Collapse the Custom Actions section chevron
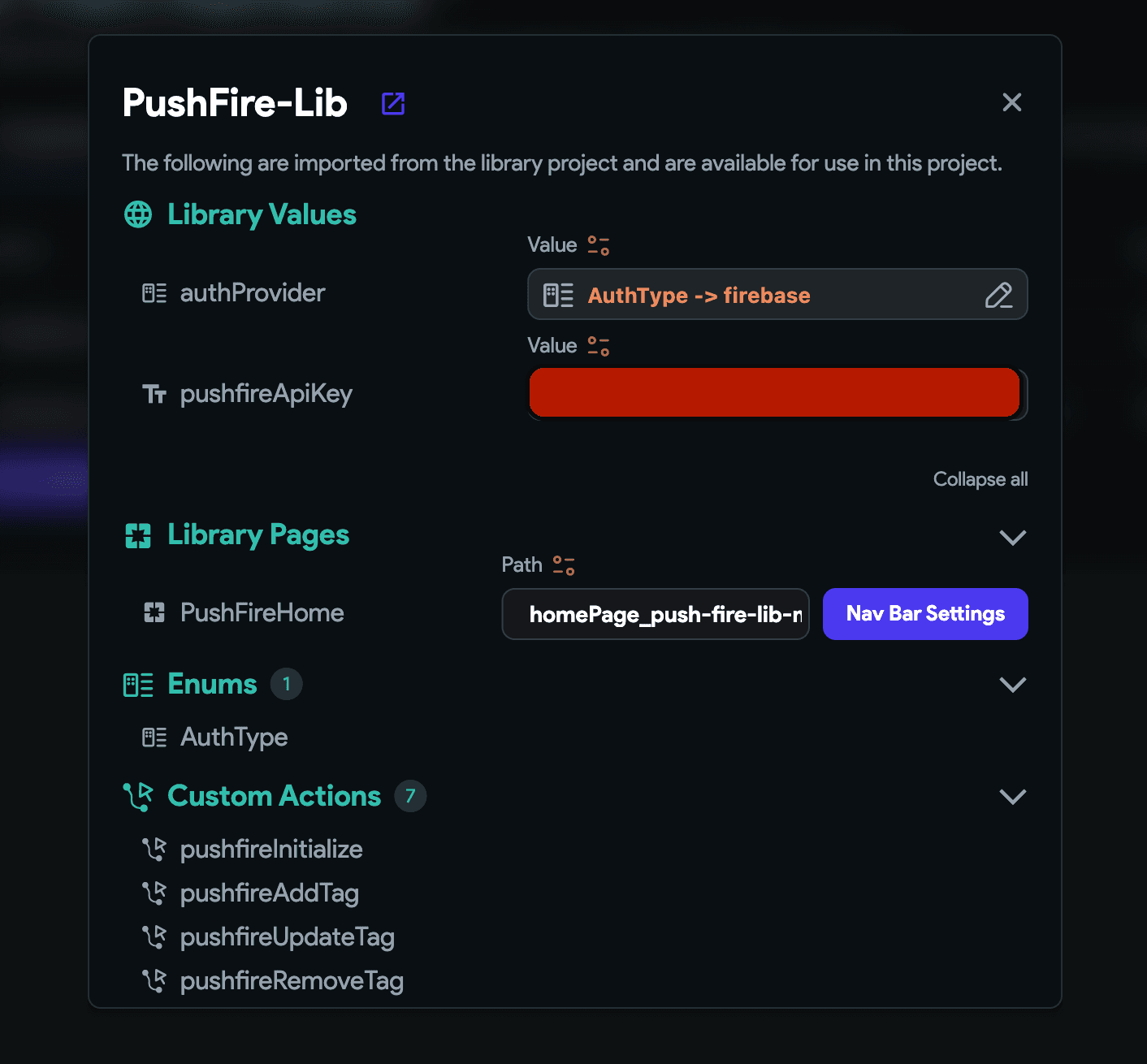The image size is (1147, 1064). 1012,797
